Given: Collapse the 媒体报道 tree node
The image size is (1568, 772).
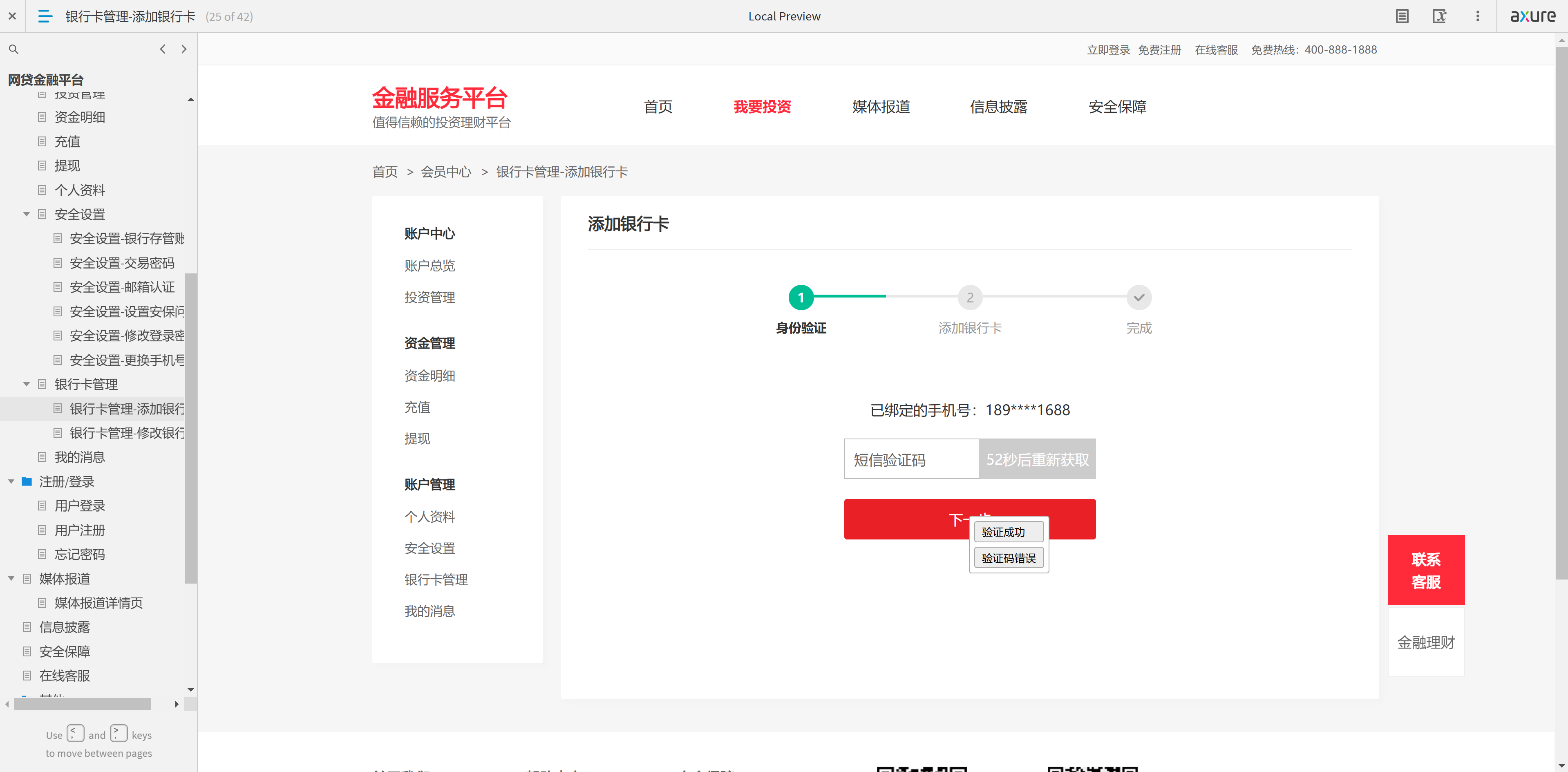Looking at the screenshot, I should [11, 578].
